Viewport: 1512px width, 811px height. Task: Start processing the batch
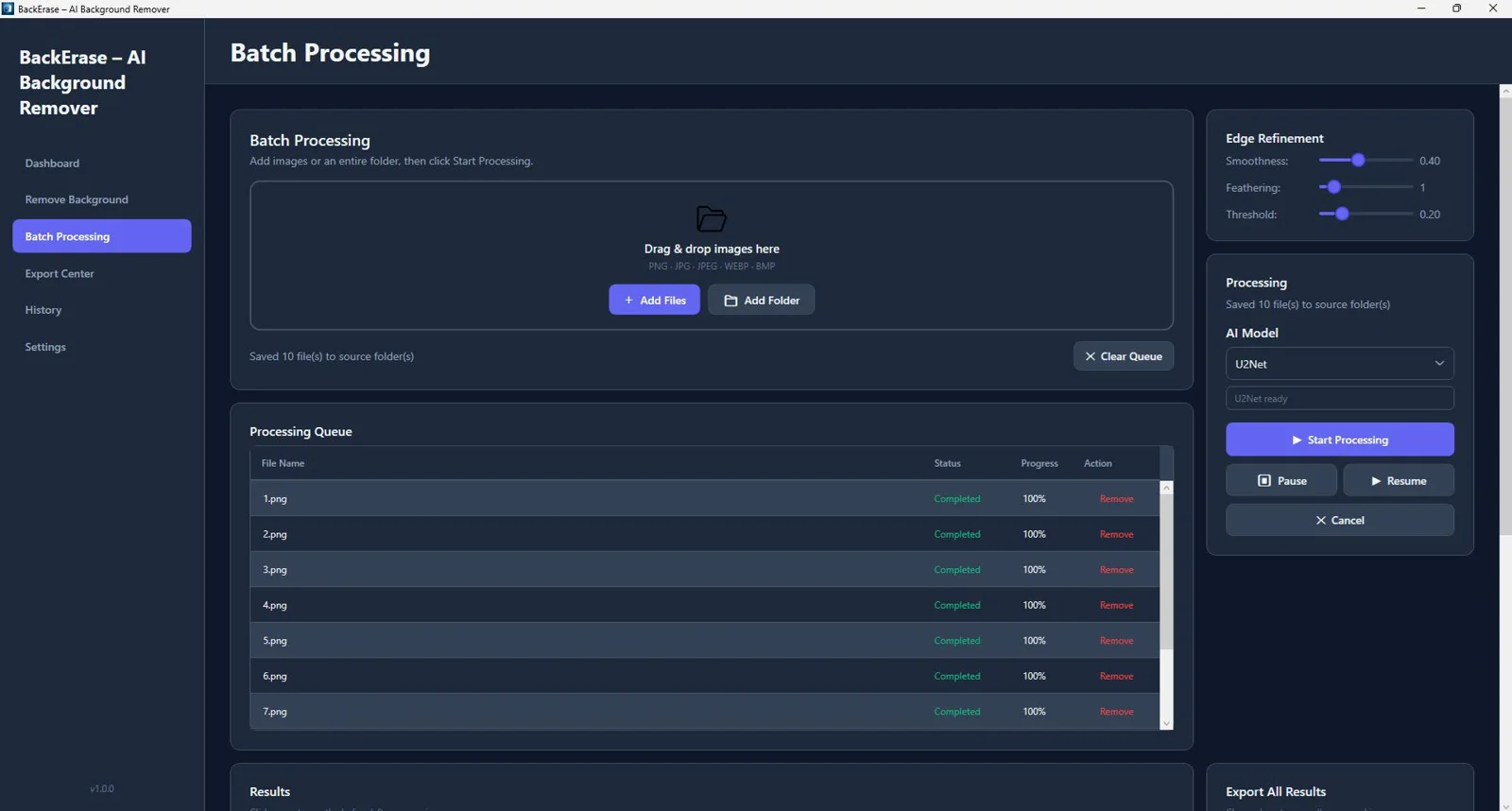click(1340, 440)
